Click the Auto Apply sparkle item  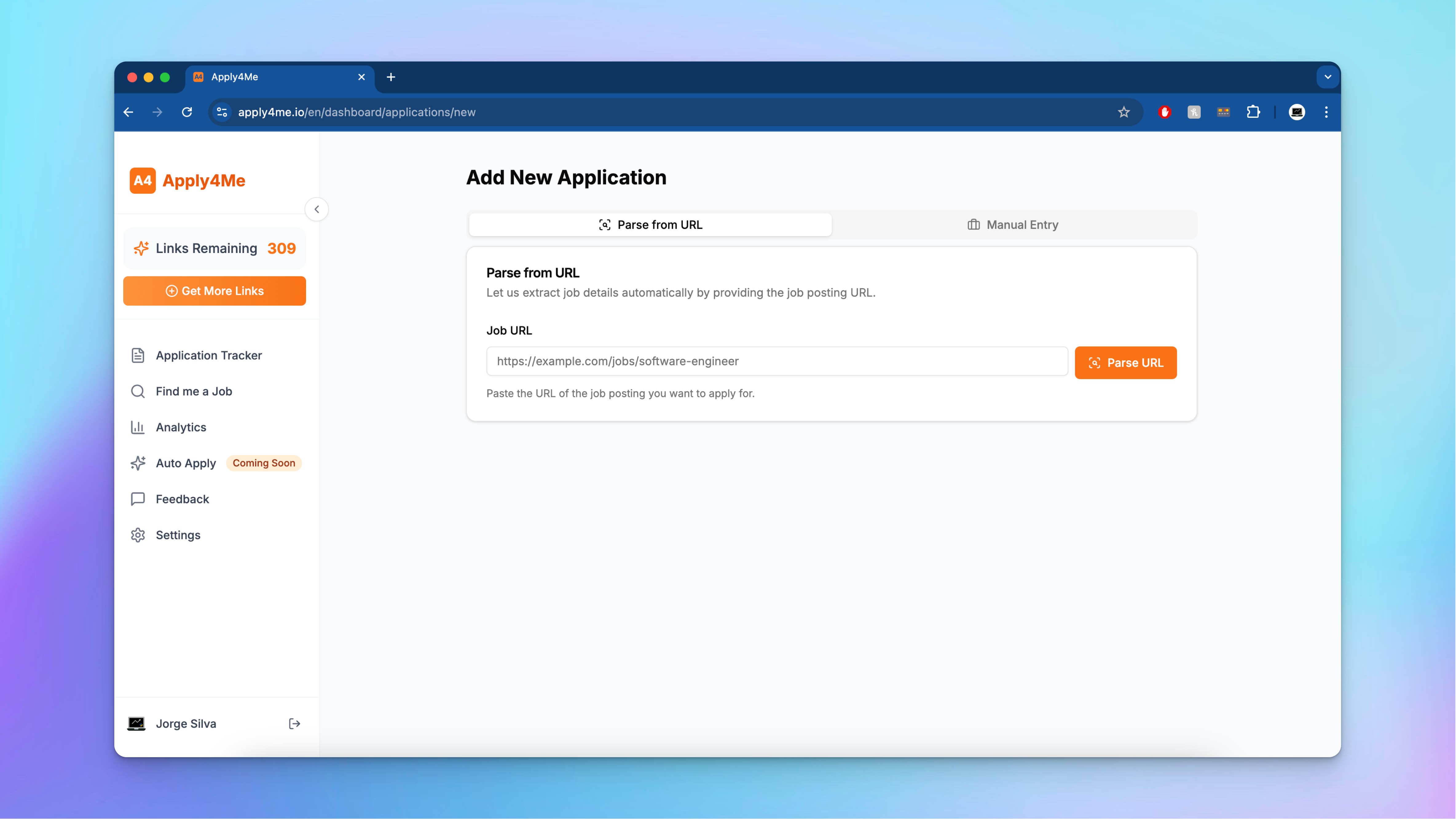point(185,463)
